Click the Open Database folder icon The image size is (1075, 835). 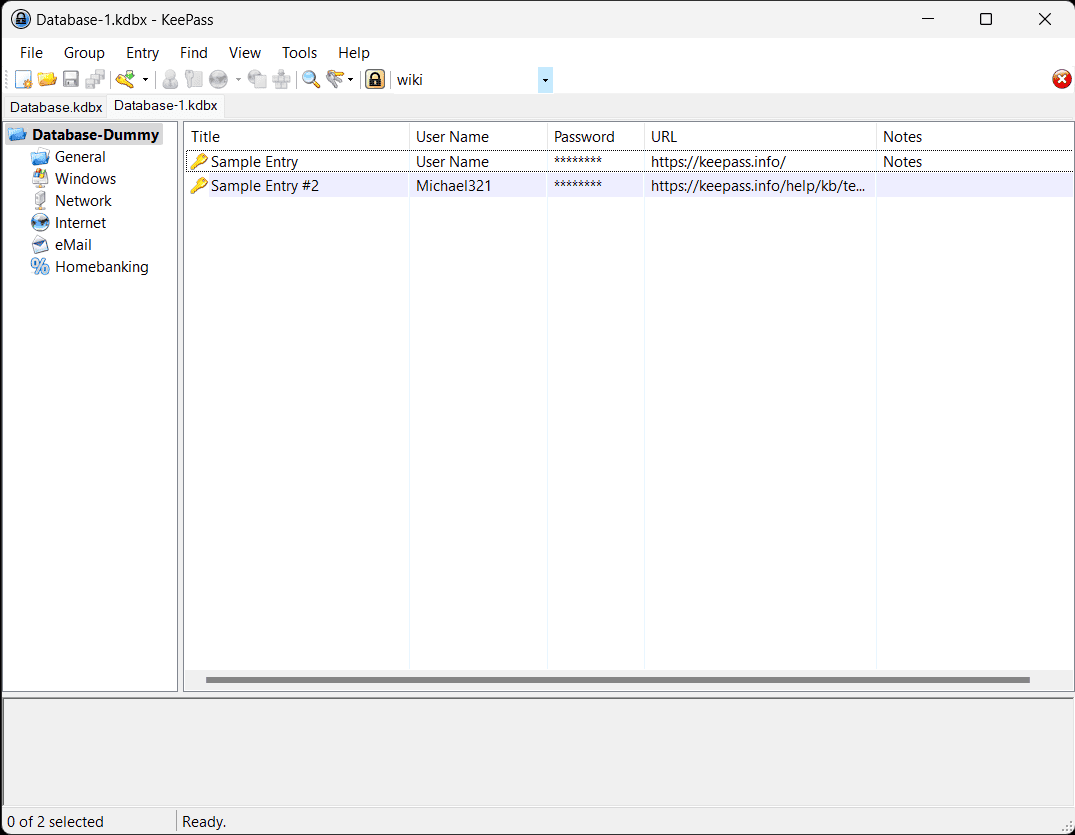[x=47, y=80]
